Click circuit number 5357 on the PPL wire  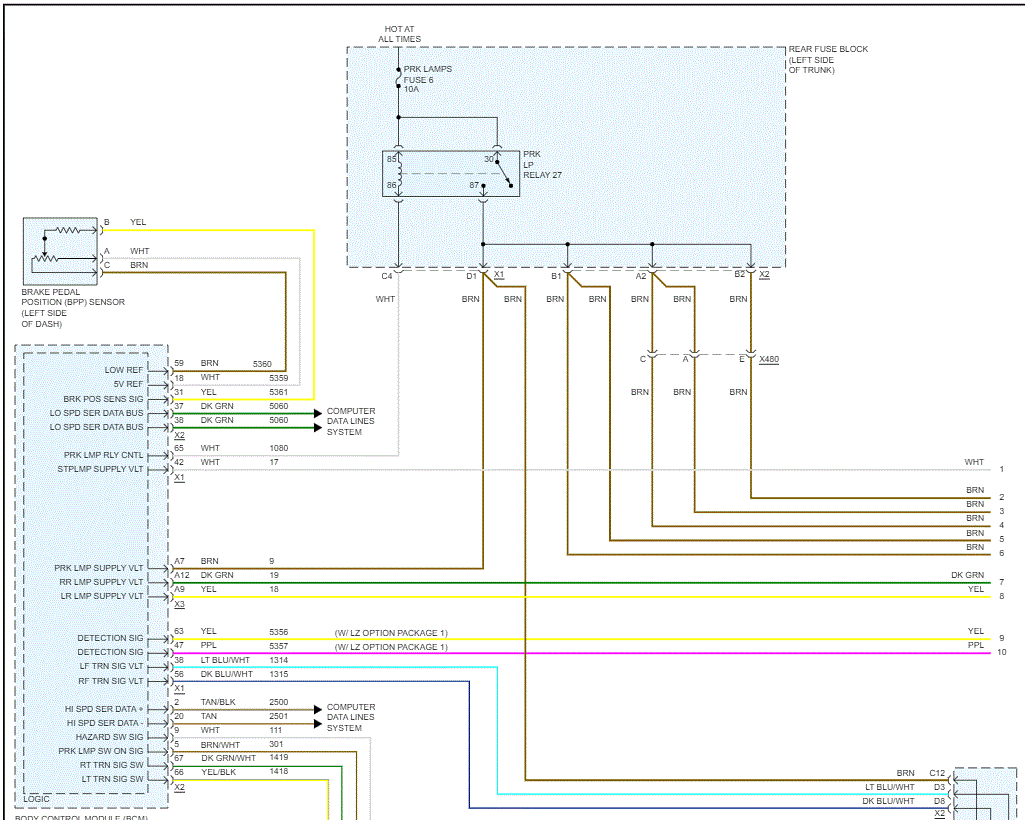[x=278, y=647]
